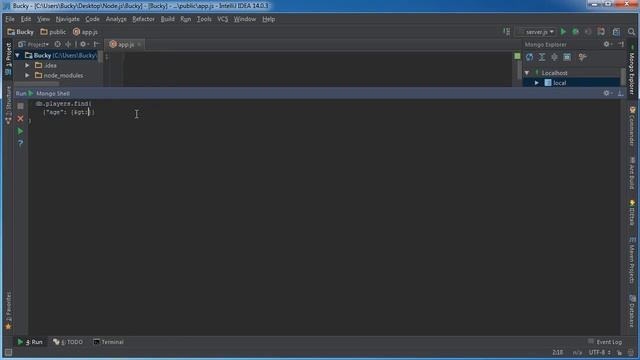The height and width of the screenshot is (360, 640).
Task: Toggle the Database side tool window
Action: [632, 311]
